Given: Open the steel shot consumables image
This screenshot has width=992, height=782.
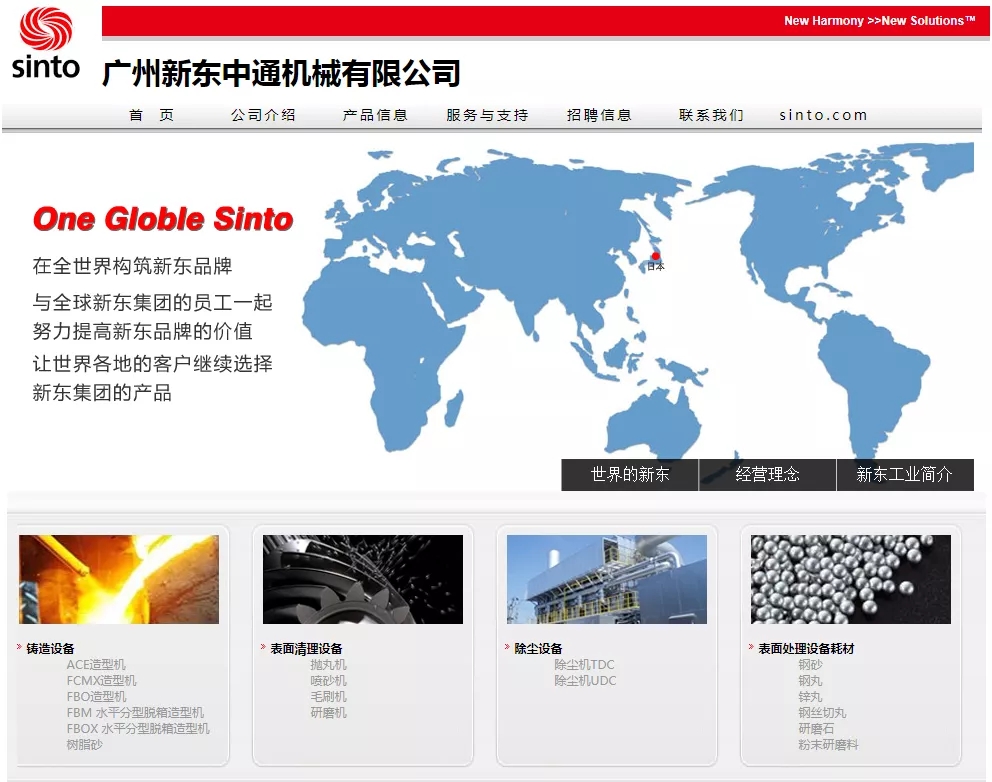Looking at the screenshot, I should 851,579.
